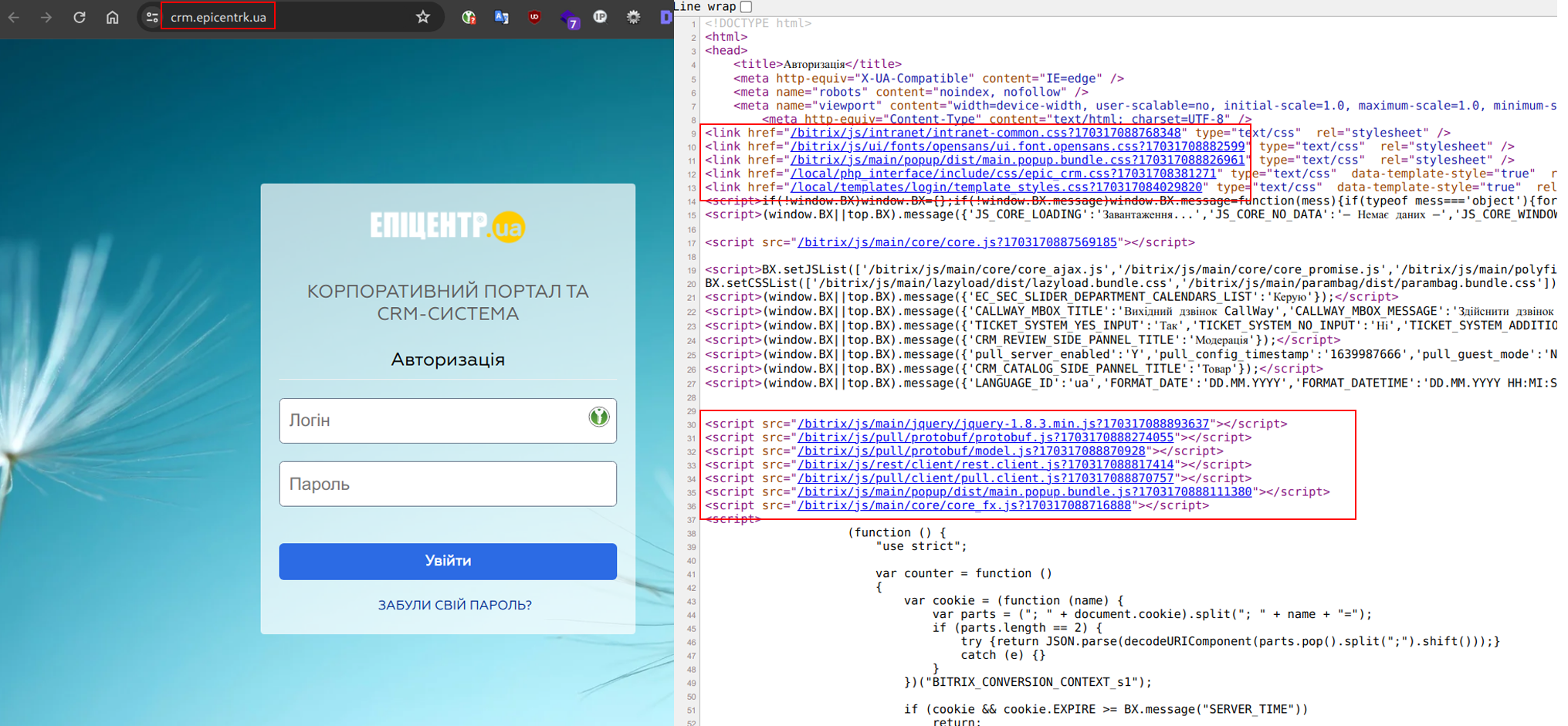1568x726 pixels.
Task: Click the КОРПОРАТИВНИЙ ПОРТАЛ ТА CRM-СИСТЕМА heading
Action: click(x=448, y=302)
